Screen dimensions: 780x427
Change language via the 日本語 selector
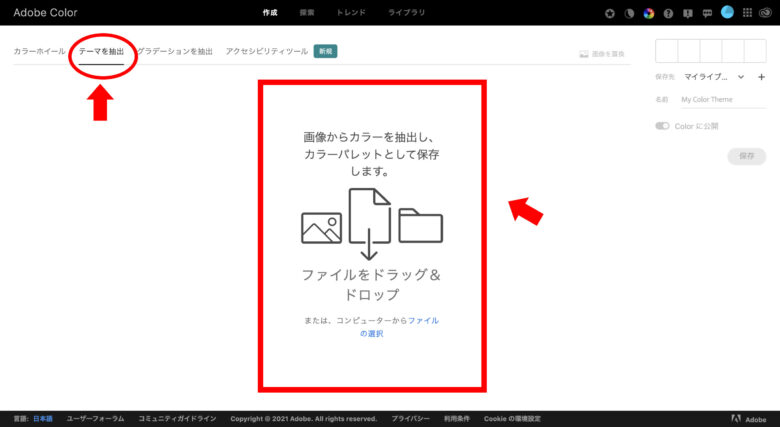(x=43, y=419)
